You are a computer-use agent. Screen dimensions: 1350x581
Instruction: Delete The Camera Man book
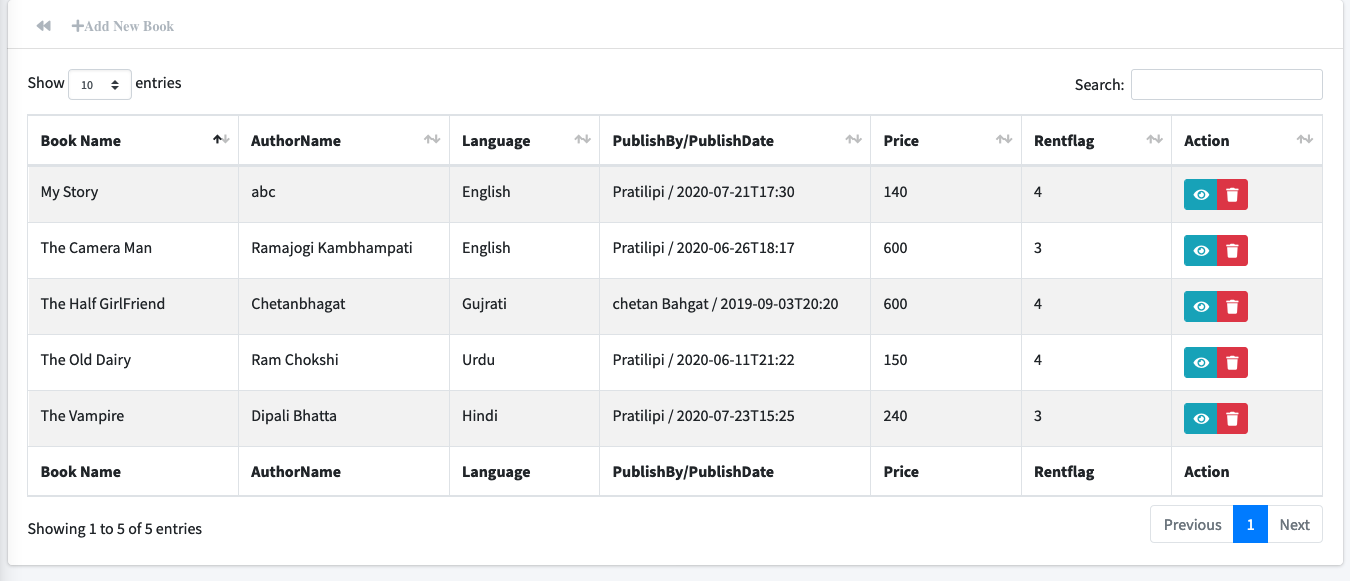click(1232, 251)
